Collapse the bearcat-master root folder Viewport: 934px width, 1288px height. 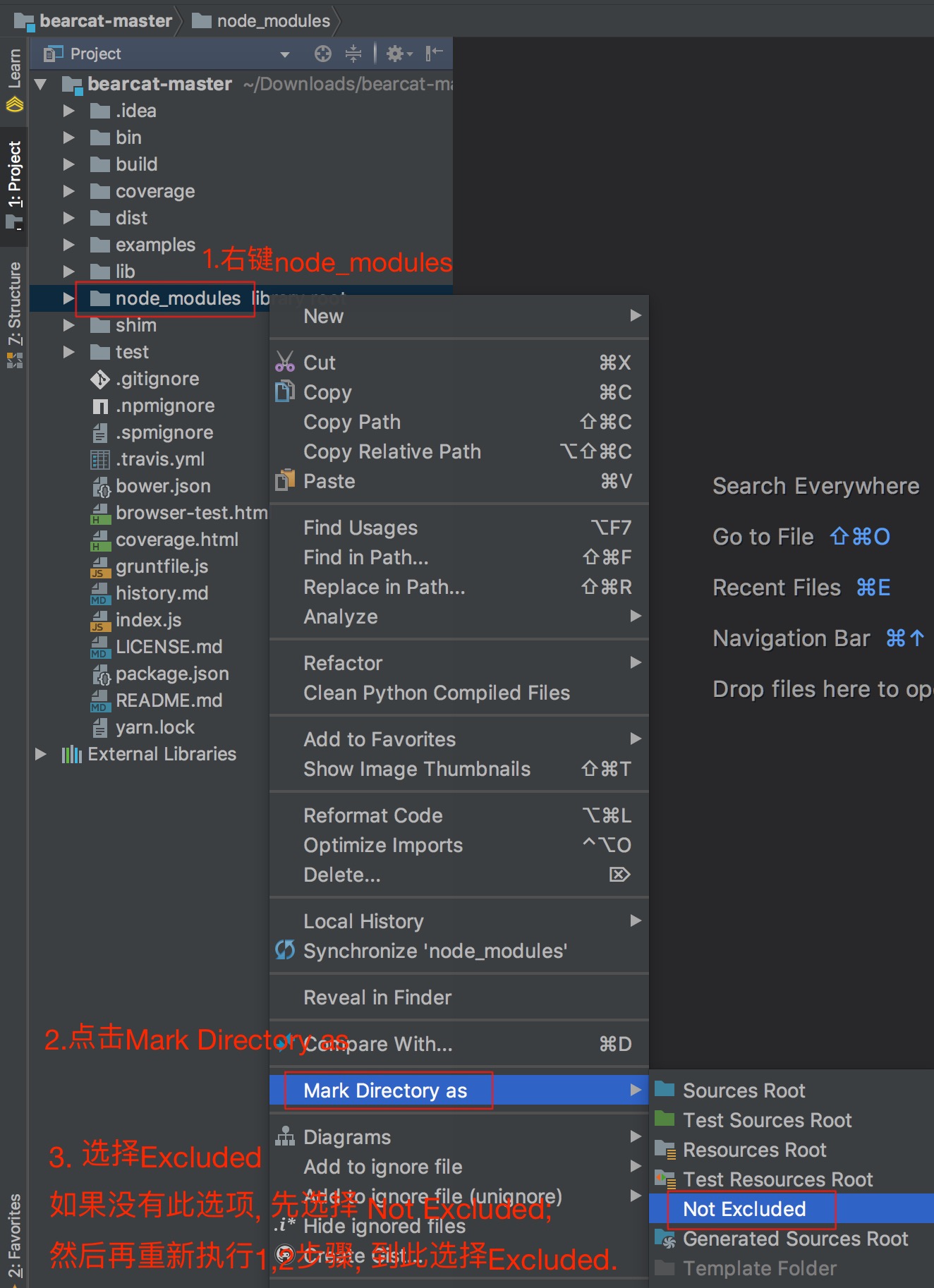pos(41,85)
